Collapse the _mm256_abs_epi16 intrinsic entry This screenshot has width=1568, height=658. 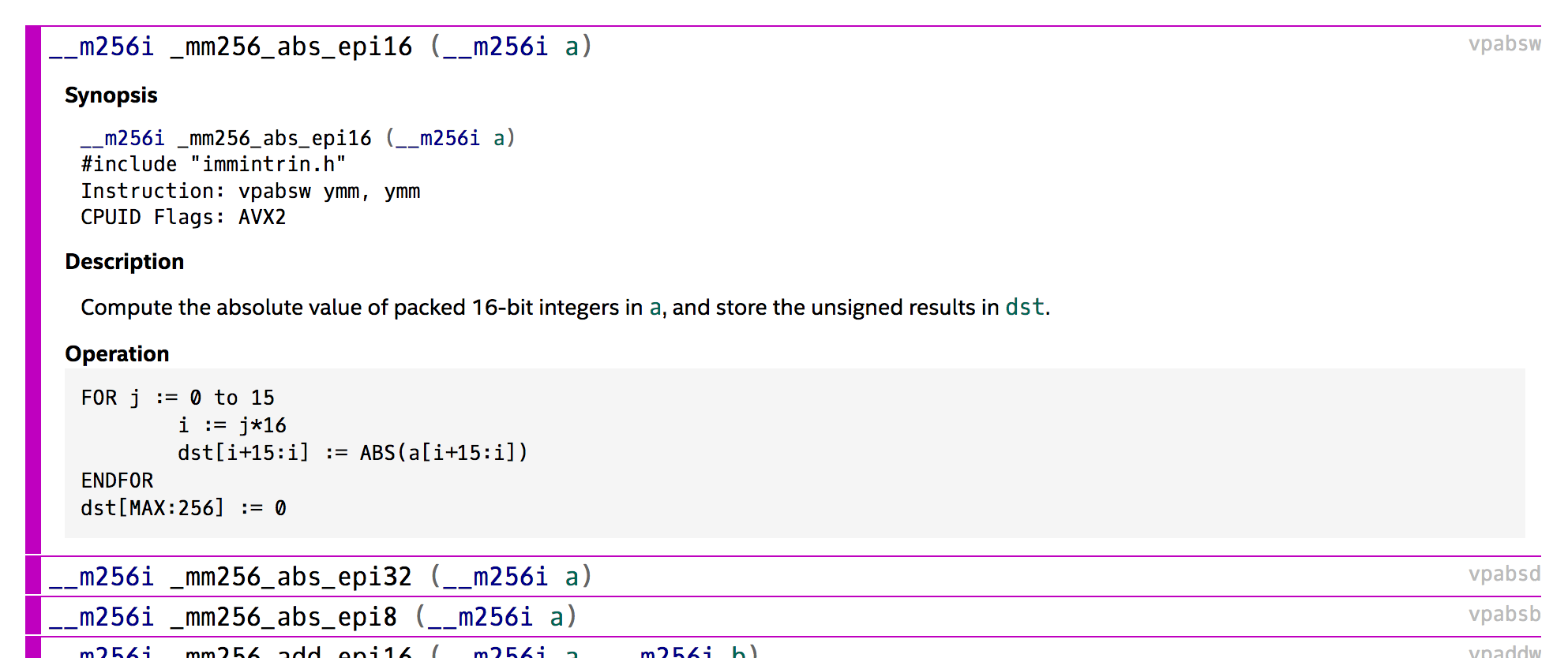[x=320, y=47]
